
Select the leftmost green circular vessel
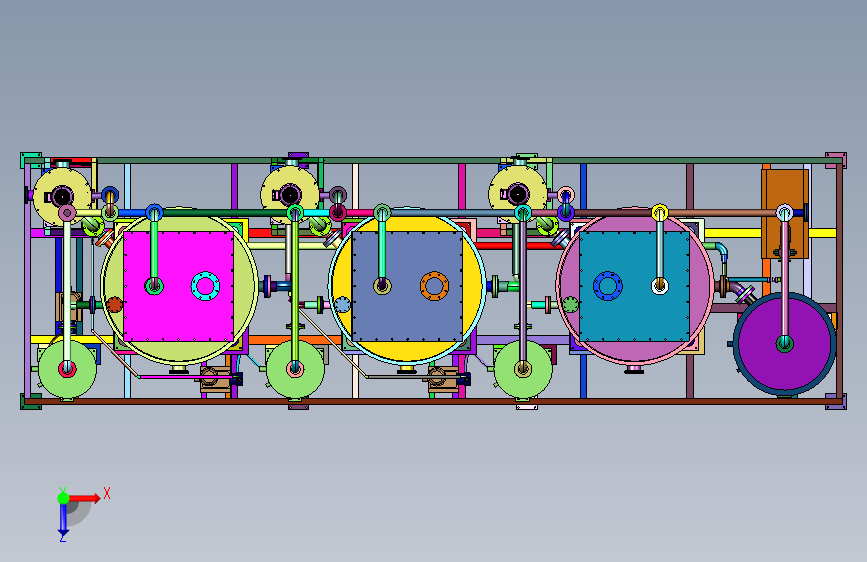click(x=67, y=369)
